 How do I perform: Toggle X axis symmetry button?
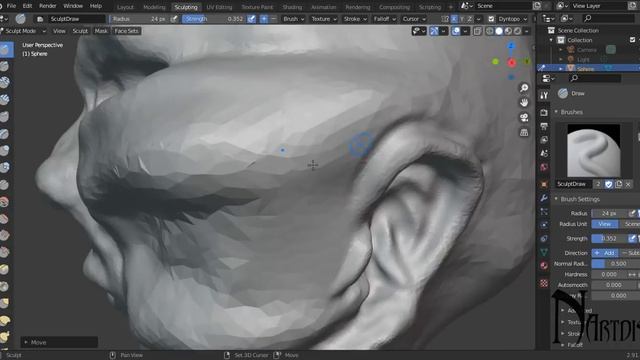pyautogui.click(x=454, y=19)
